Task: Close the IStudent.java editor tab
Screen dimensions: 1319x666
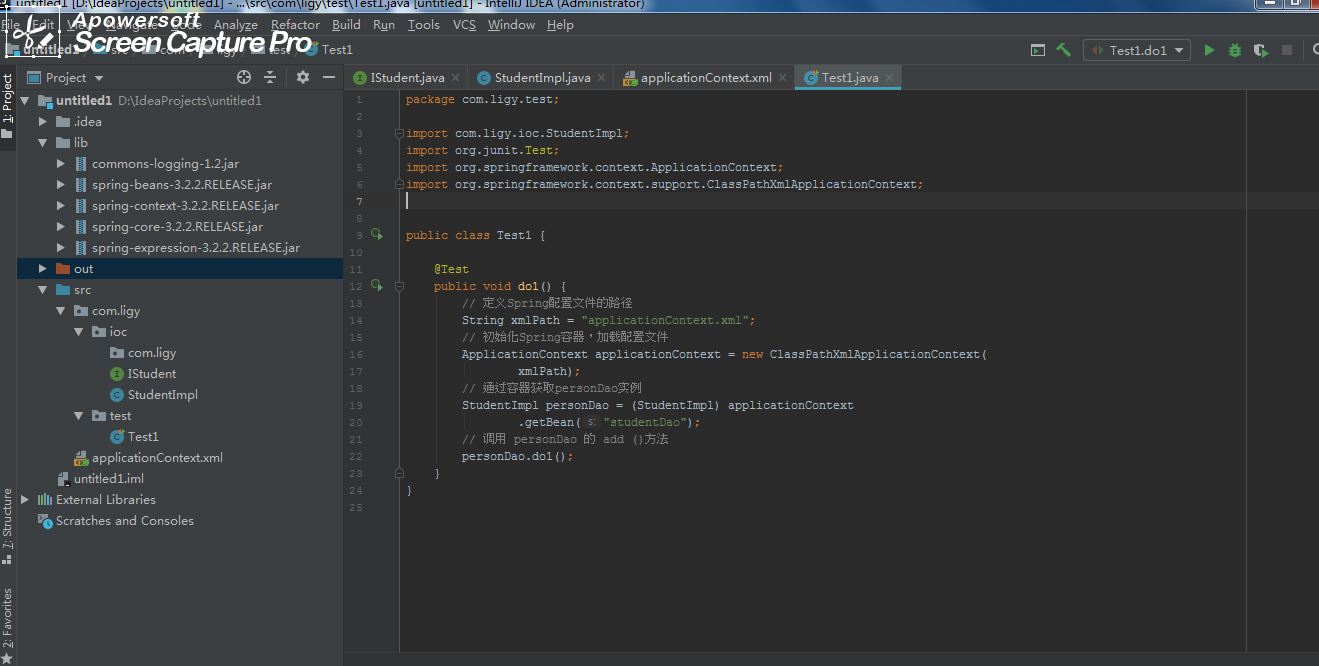Action: click(455, 77)
